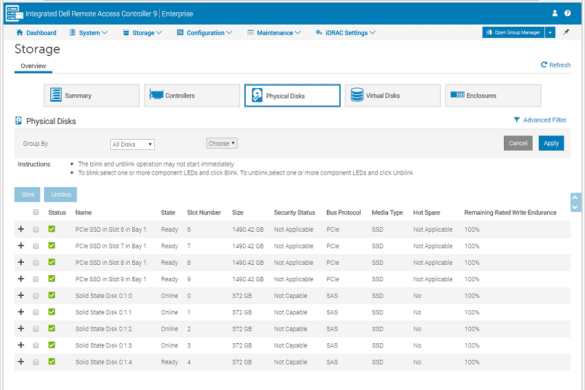This screenshot has width=585, height=390.
Task: Check the box for PCIe SSD in Slot 6
Action: point(36,230)
